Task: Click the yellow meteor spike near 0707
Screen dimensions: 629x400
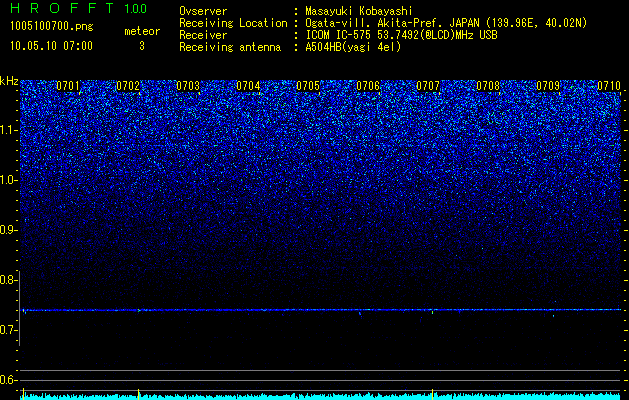Action: 432,394
